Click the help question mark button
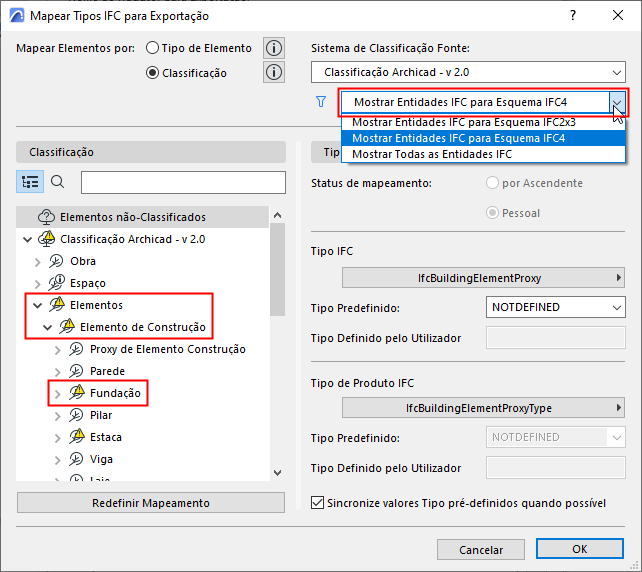 click(x=573, y=16)
